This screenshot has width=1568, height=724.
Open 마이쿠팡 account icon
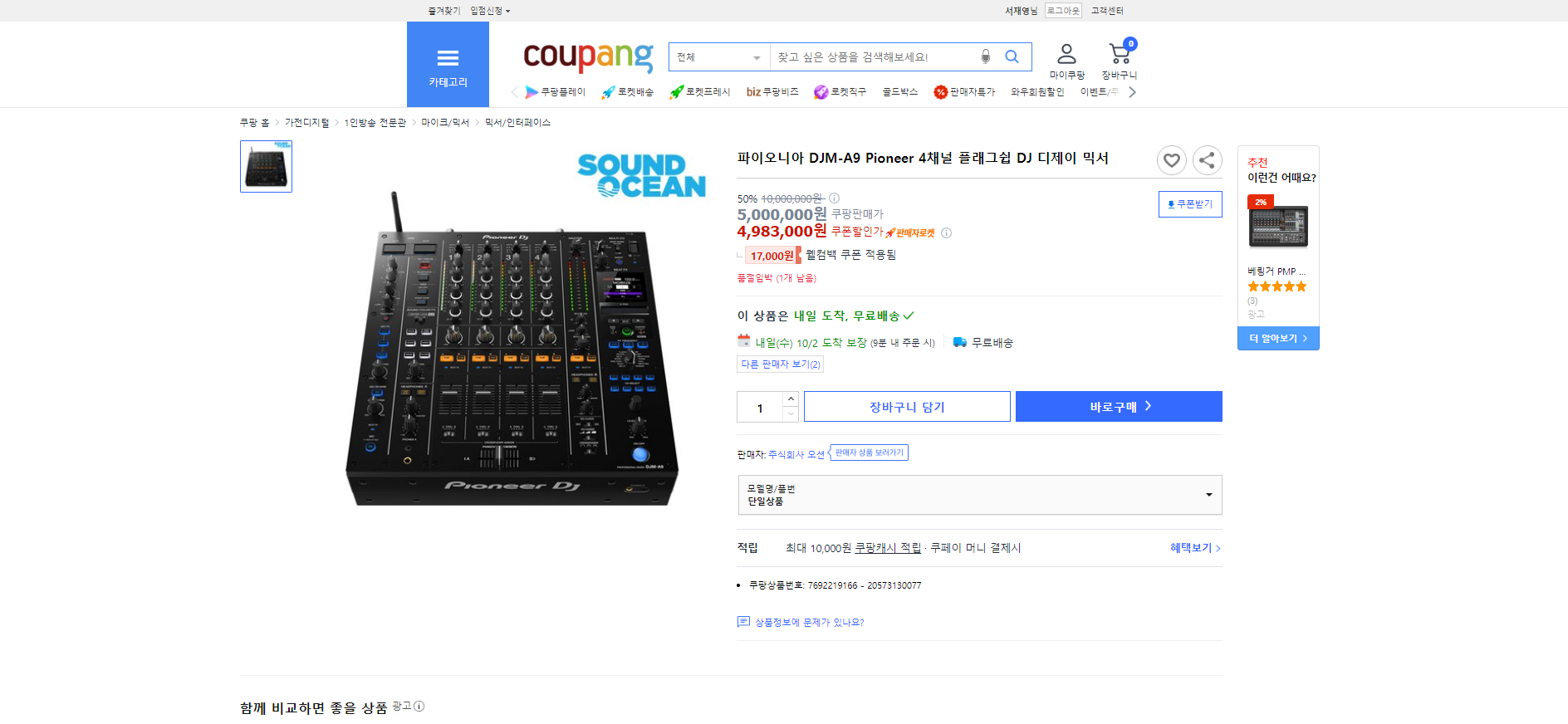1066,61
